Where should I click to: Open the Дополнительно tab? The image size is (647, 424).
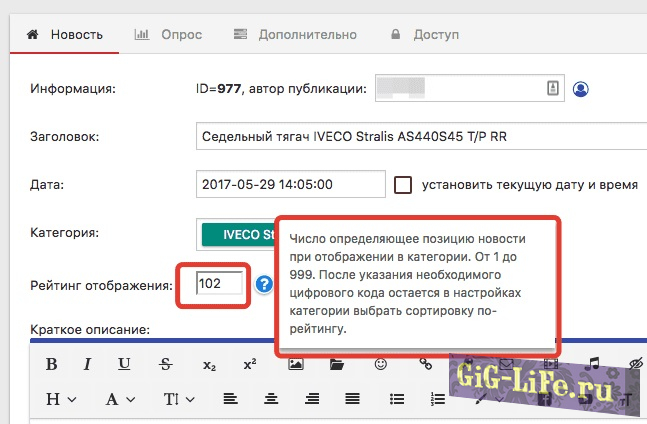point(295,35)
